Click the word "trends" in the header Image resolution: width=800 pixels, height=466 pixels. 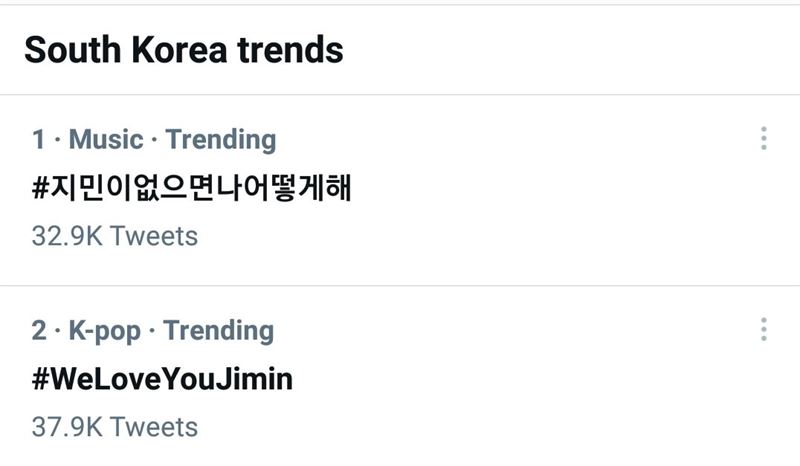click(292, 49)
